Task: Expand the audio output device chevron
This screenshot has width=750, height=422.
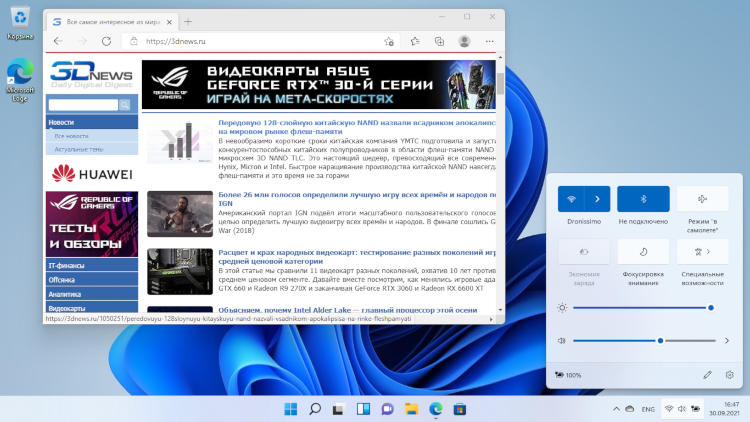Action: click(727, 341)
